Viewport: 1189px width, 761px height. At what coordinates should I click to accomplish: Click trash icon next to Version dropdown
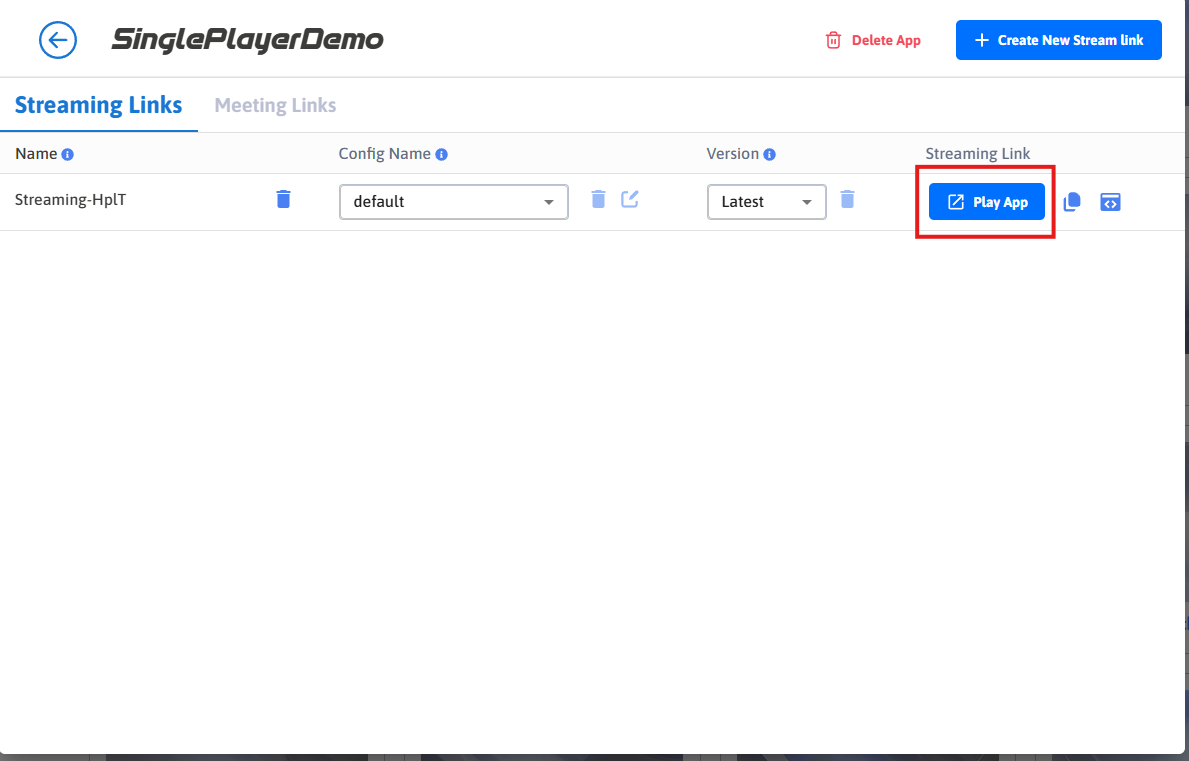[x=847, y=199]
